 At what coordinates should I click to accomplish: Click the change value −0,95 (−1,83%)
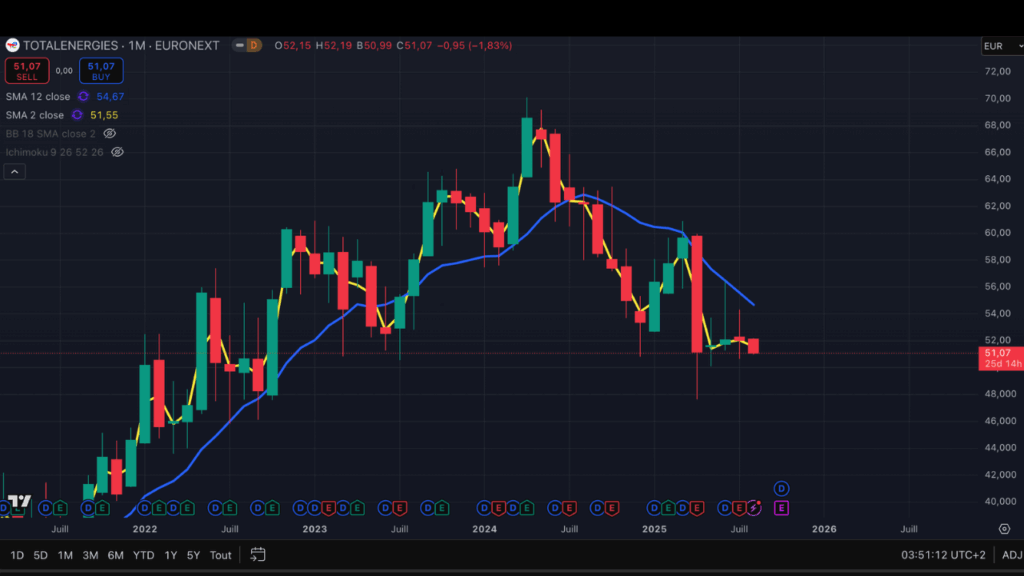pyautogui.click(x=474, y=46)
